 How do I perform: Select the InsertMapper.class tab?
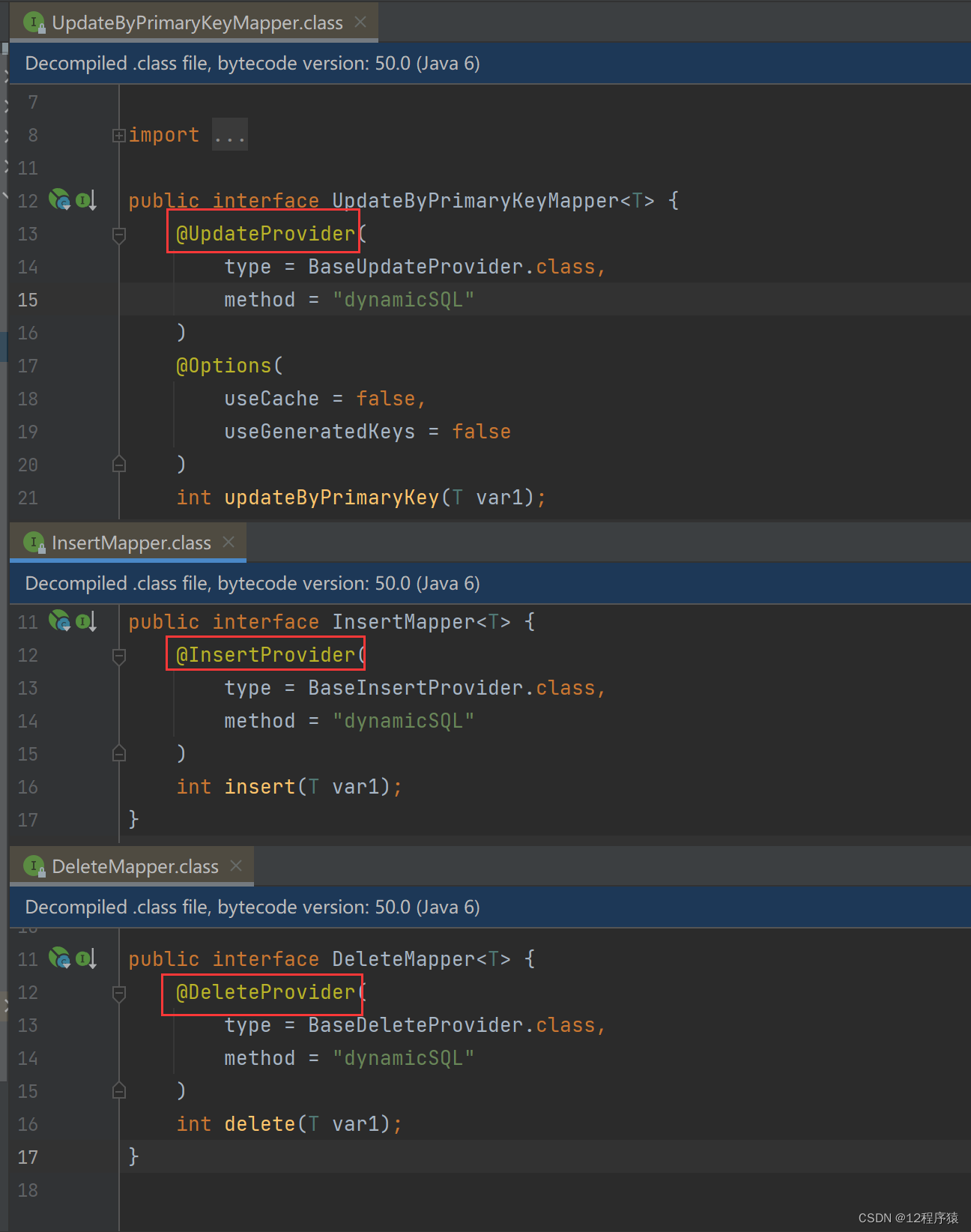tap(127, 543)
